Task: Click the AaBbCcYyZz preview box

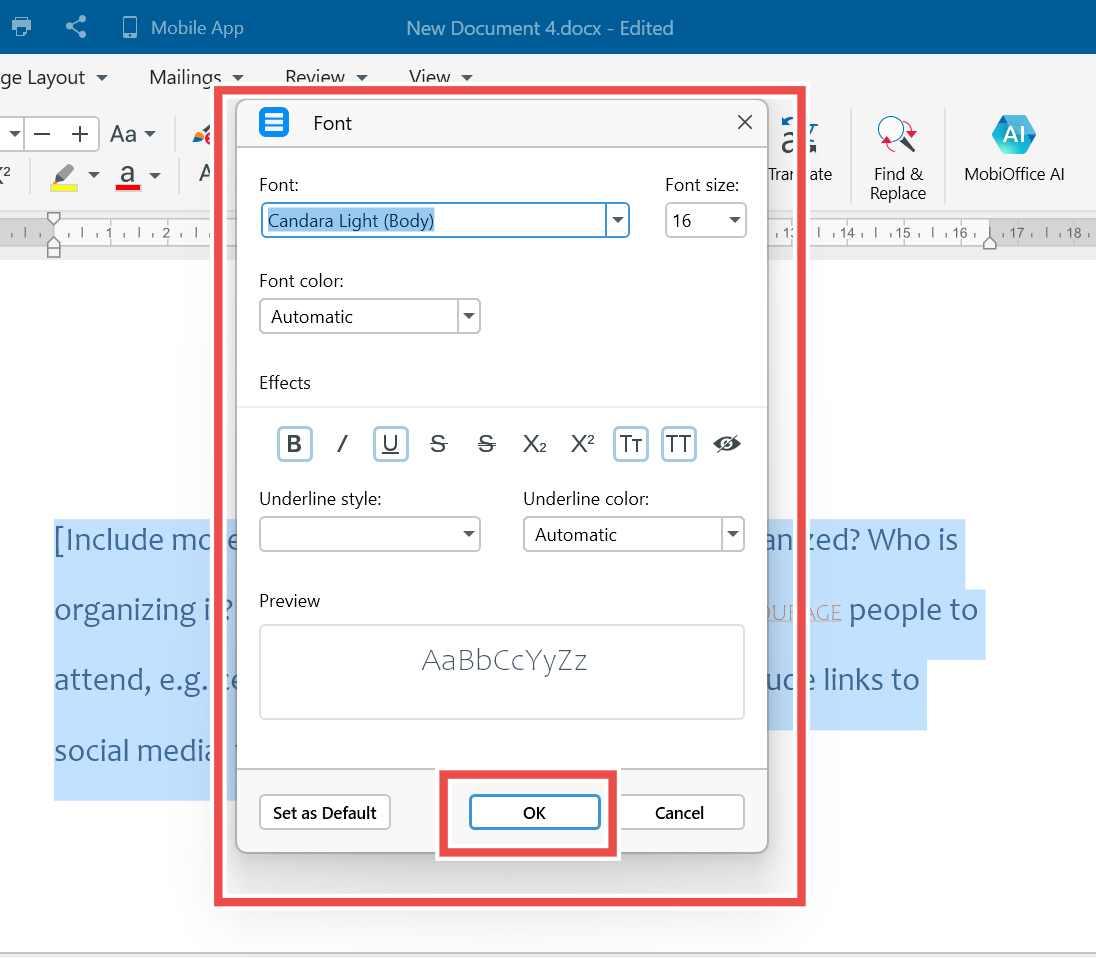Action: tap(502, 672)
